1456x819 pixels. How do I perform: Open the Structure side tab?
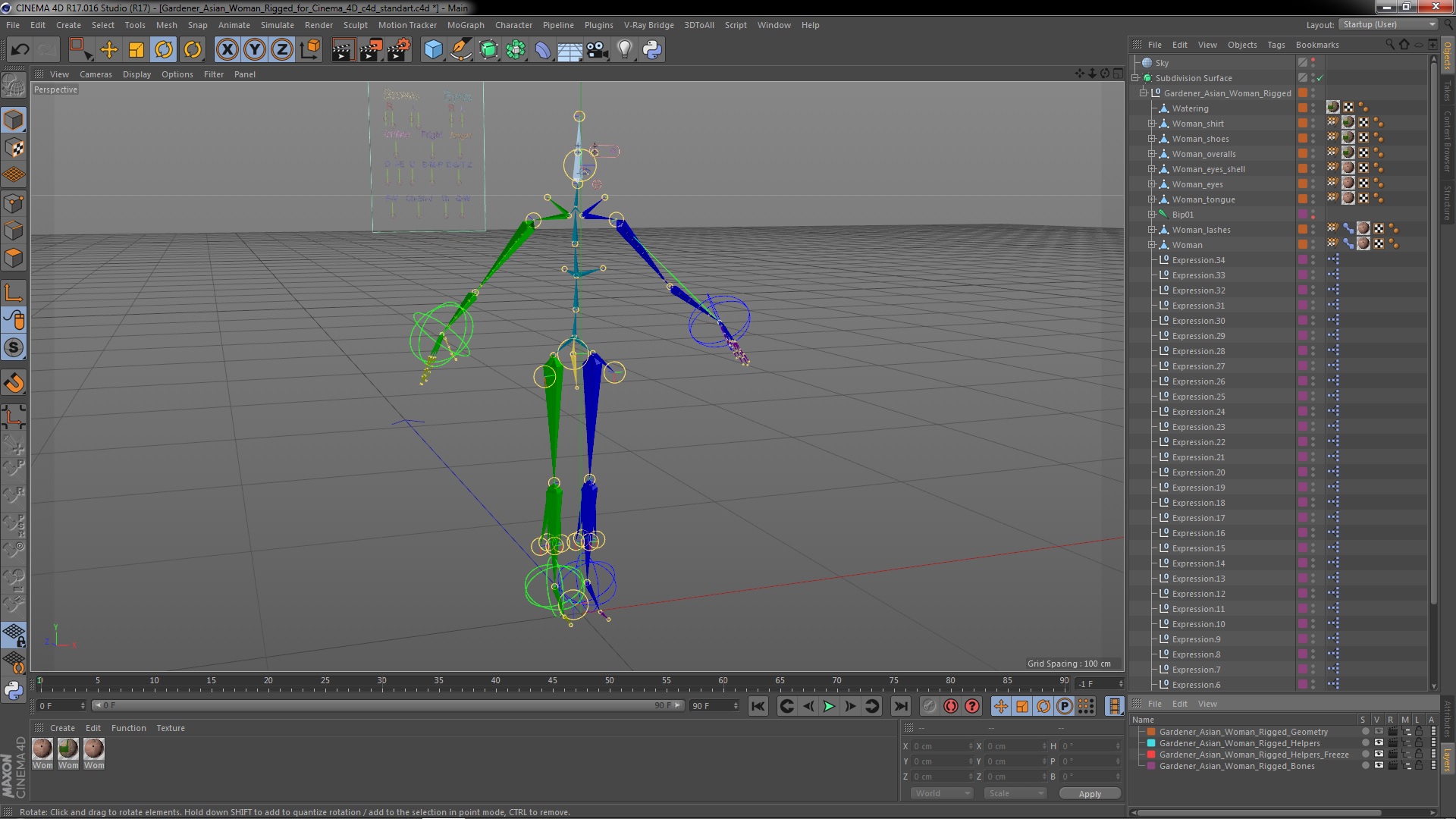click(1447, 202)
